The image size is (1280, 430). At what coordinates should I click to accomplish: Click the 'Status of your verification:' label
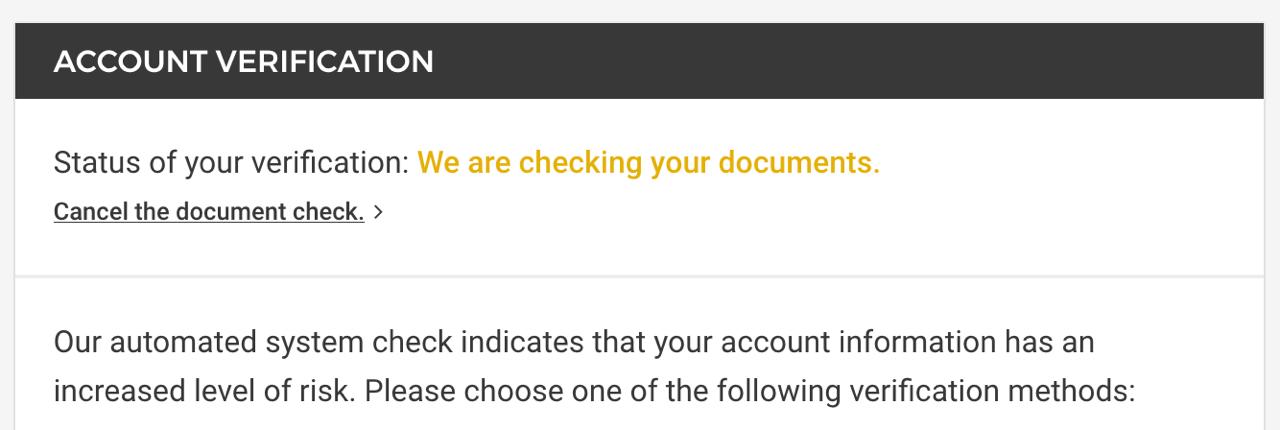pos(231,162)
